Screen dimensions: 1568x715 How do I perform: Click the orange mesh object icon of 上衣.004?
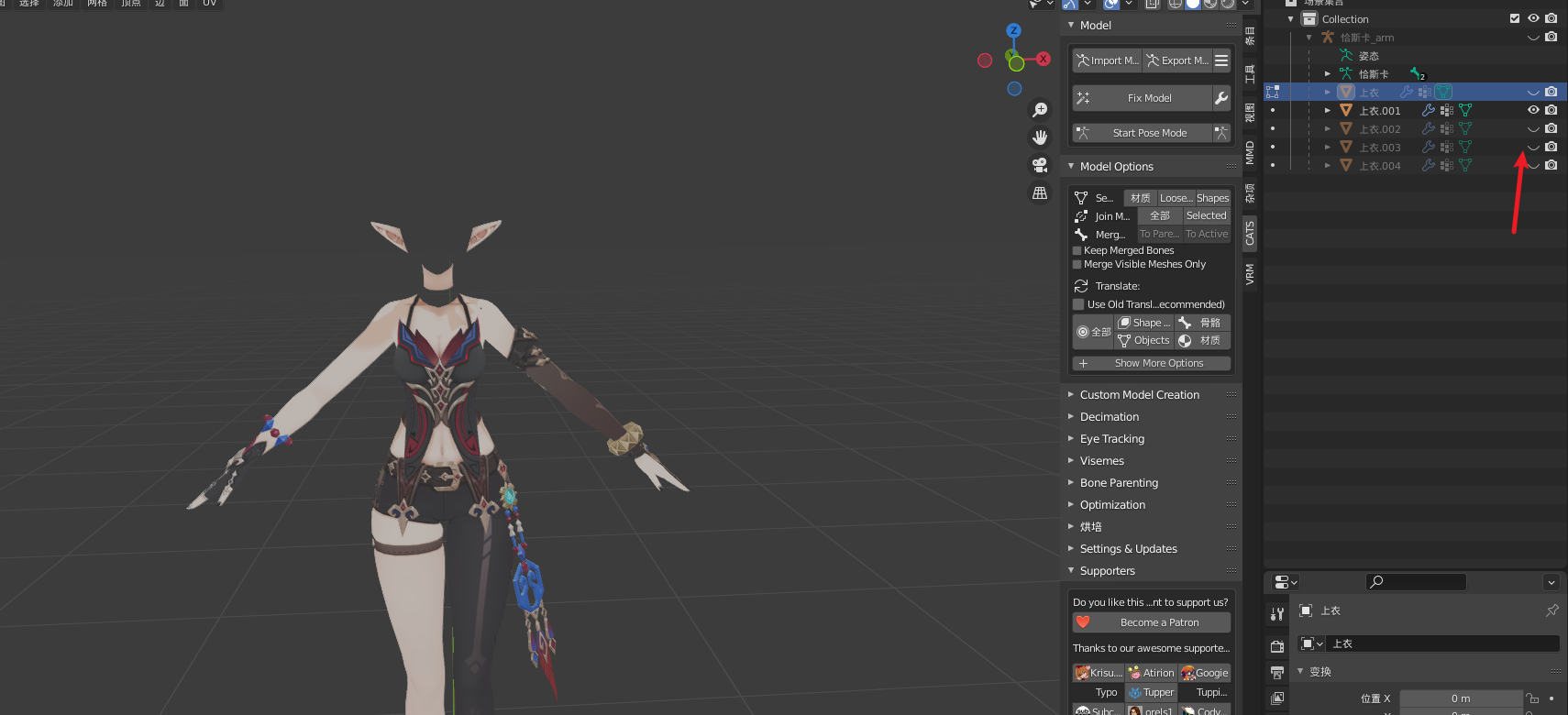pos(1346,166)
